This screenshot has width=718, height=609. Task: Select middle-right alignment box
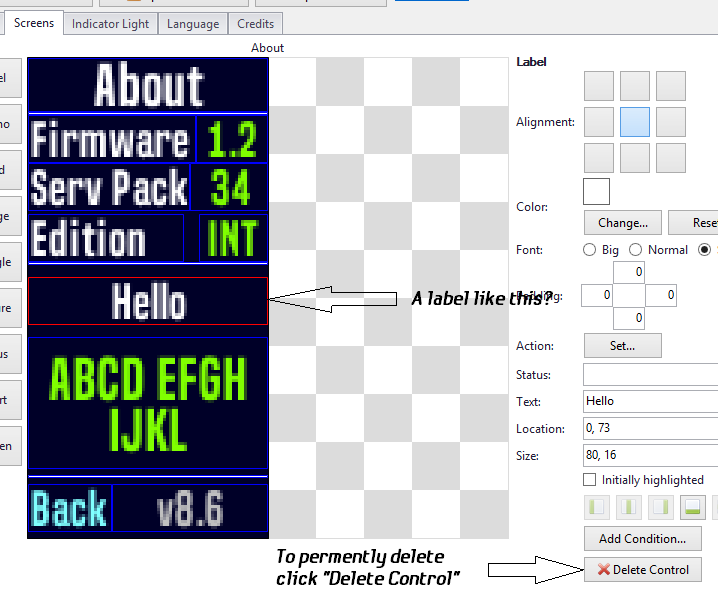671,122
